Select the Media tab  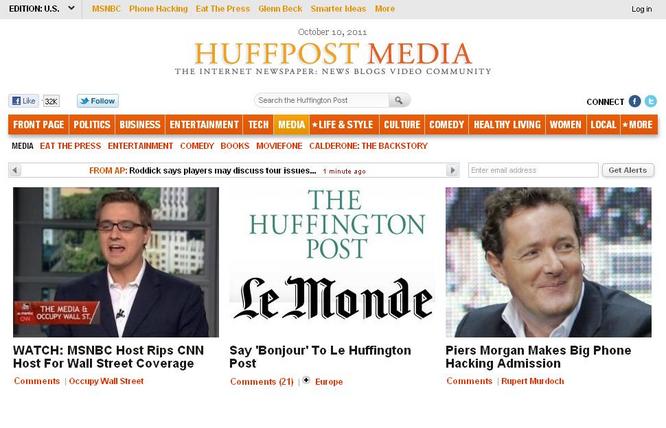291,124
